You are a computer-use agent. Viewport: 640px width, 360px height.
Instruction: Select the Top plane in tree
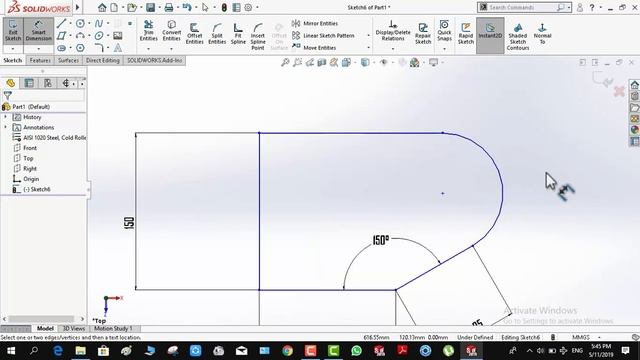23,158
